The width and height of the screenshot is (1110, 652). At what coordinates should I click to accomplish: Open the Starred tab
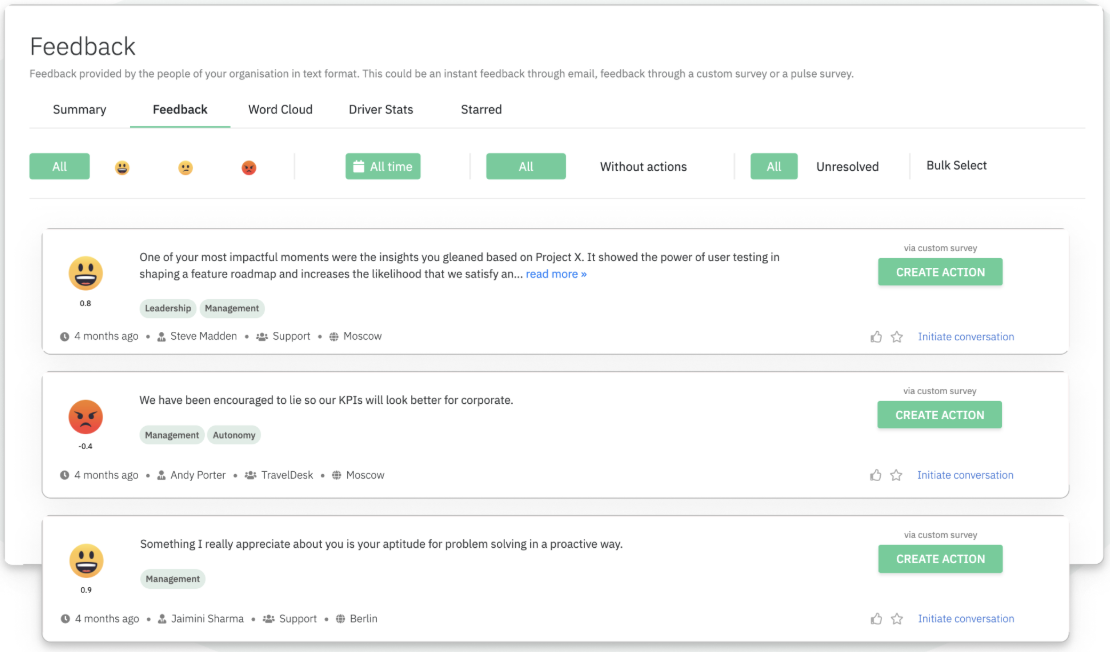click(481, 110)
